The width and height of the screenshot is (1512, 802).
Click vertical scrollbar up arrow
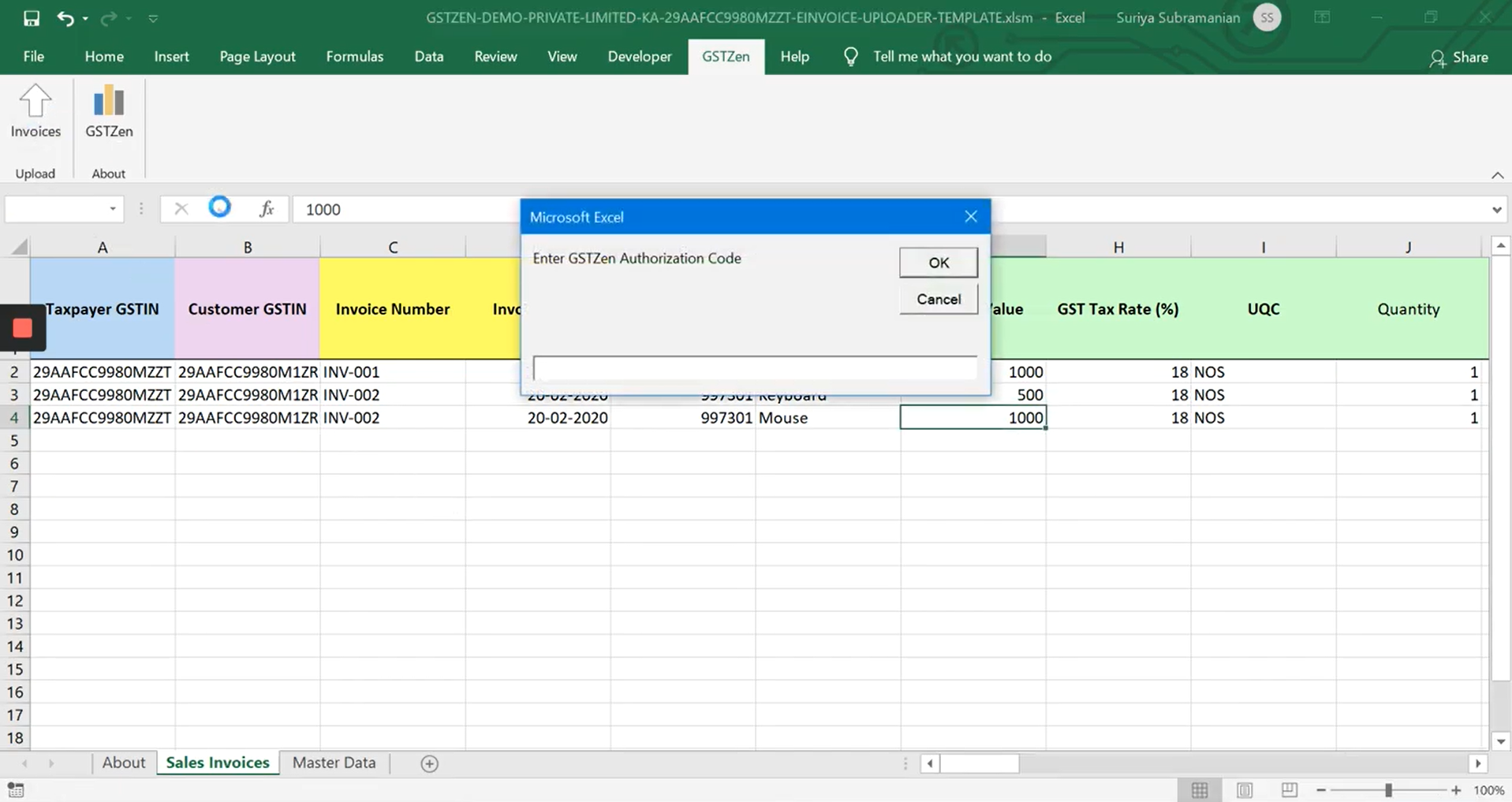click(1500, 246)
